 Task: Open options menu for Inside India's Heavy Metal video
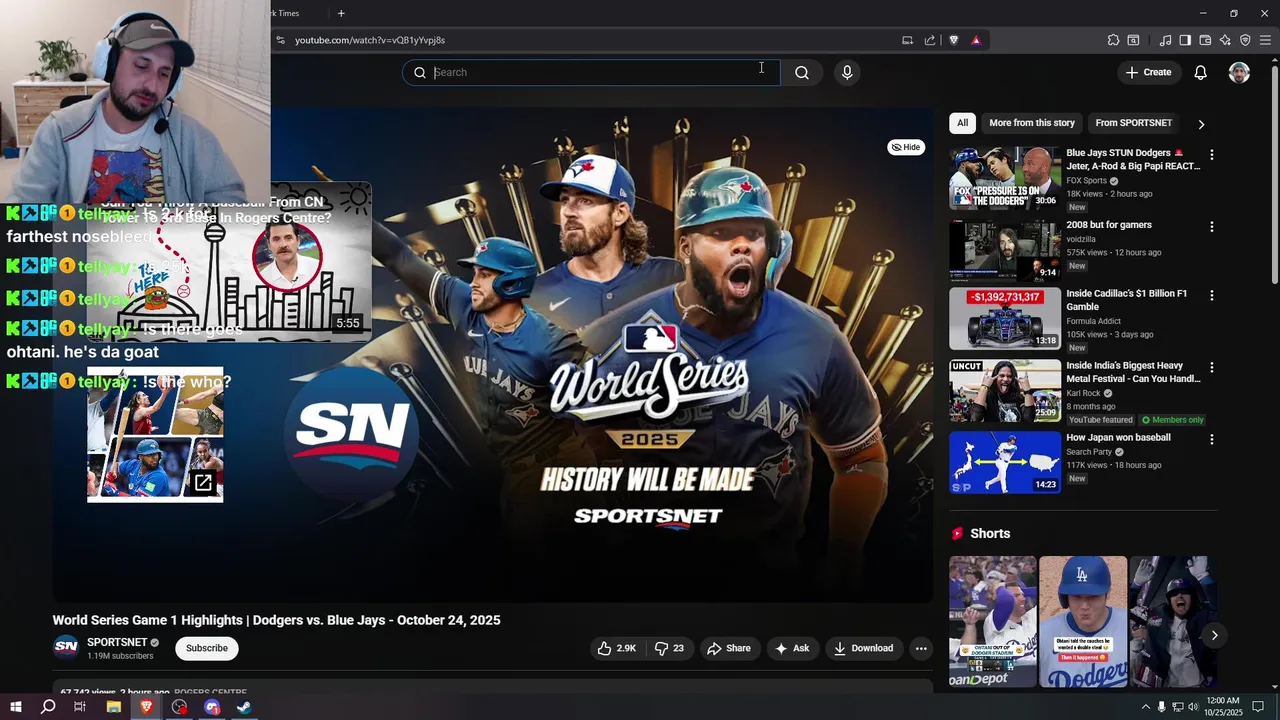point(1211,367)
